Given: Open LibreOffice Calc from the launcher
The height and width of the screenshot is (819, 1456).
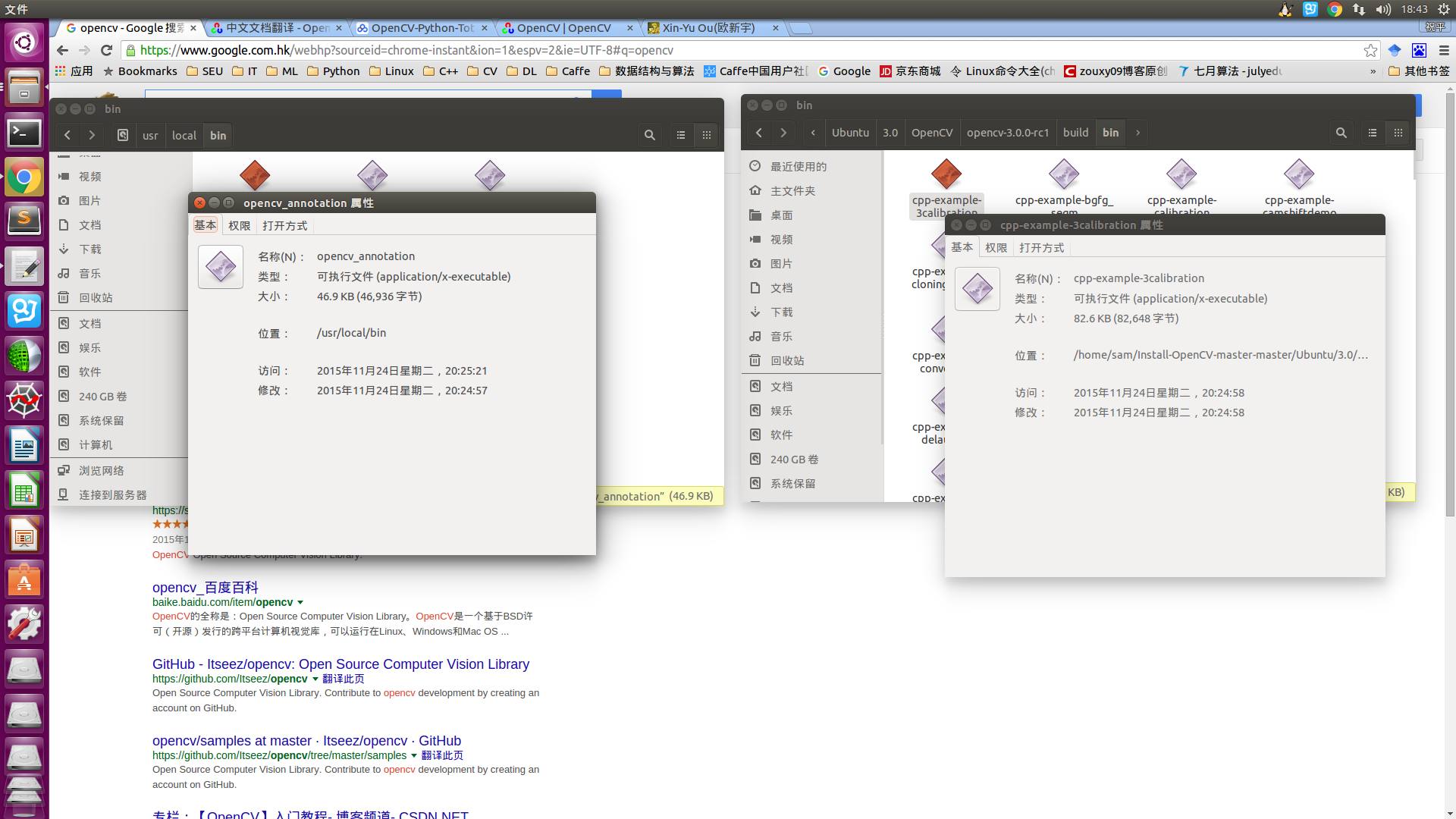Looking at the screenshot, I should click(24, 491).
